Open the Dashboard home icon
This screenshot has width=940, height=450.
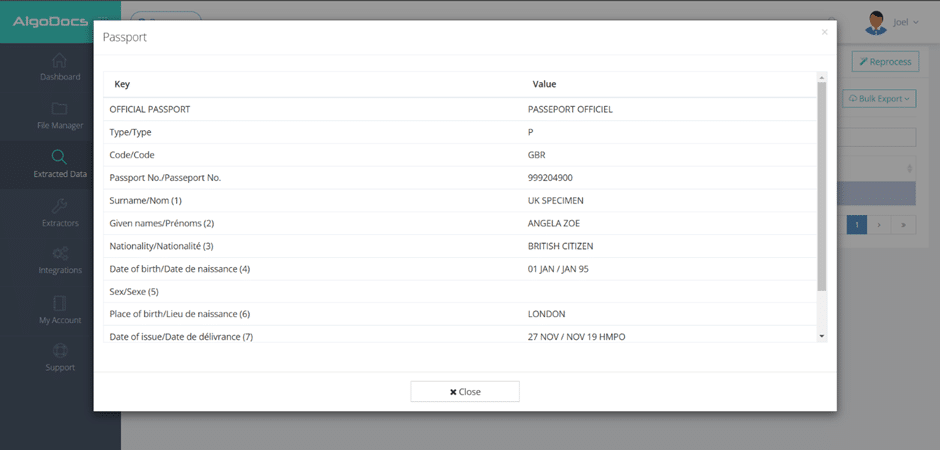coord(60,61)
